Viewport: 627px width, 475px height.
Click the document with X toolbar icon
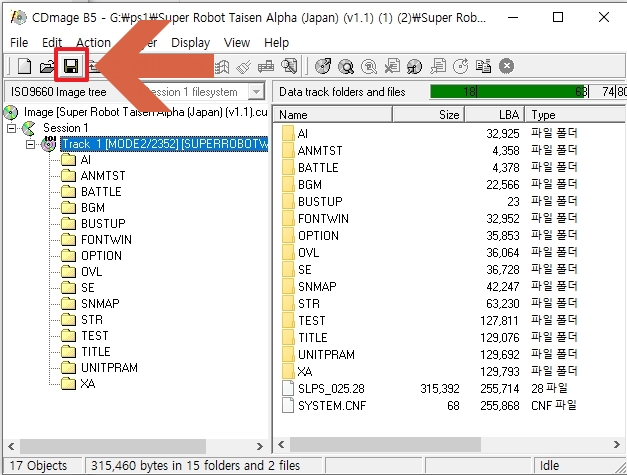coord(392,66)
